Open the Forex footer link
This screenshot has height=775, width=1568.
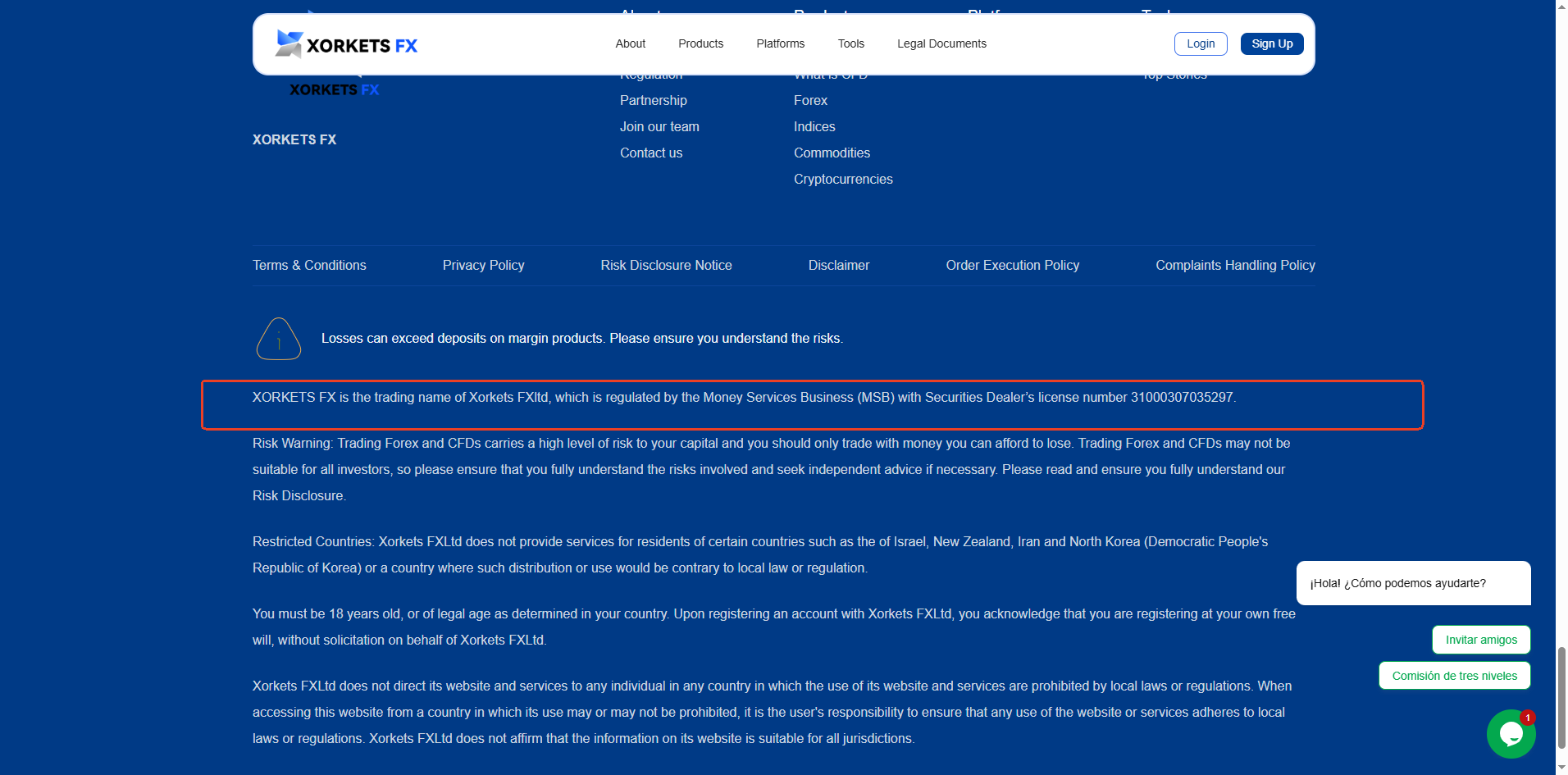pyautogui.click(x=810, y=100)
